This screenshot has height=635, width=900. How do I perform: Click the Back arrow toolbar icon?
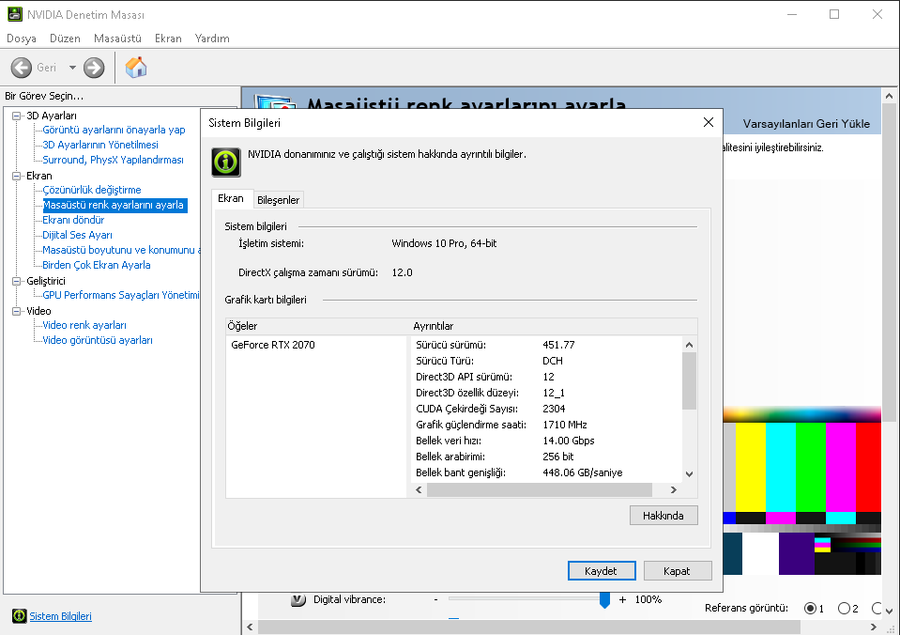[21, 68]
